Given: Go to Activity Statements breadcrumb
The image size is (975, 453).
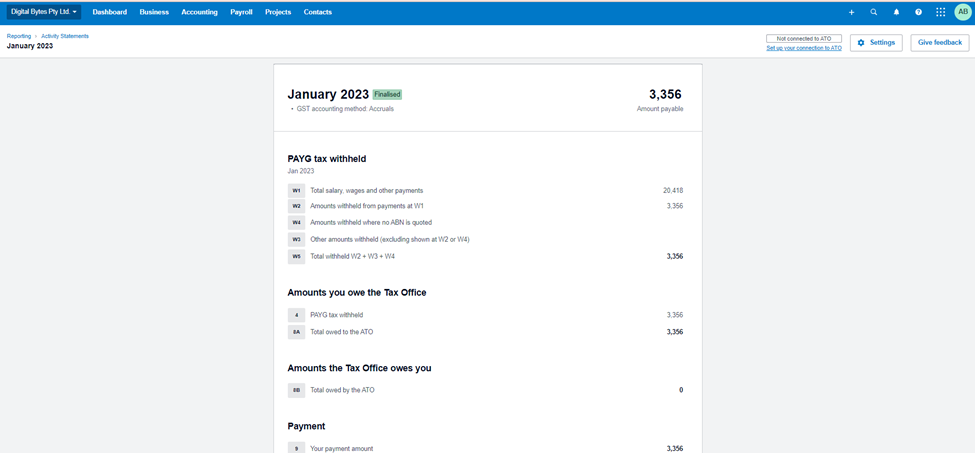Looking at the screenshot, I should (x=65, y=36).
